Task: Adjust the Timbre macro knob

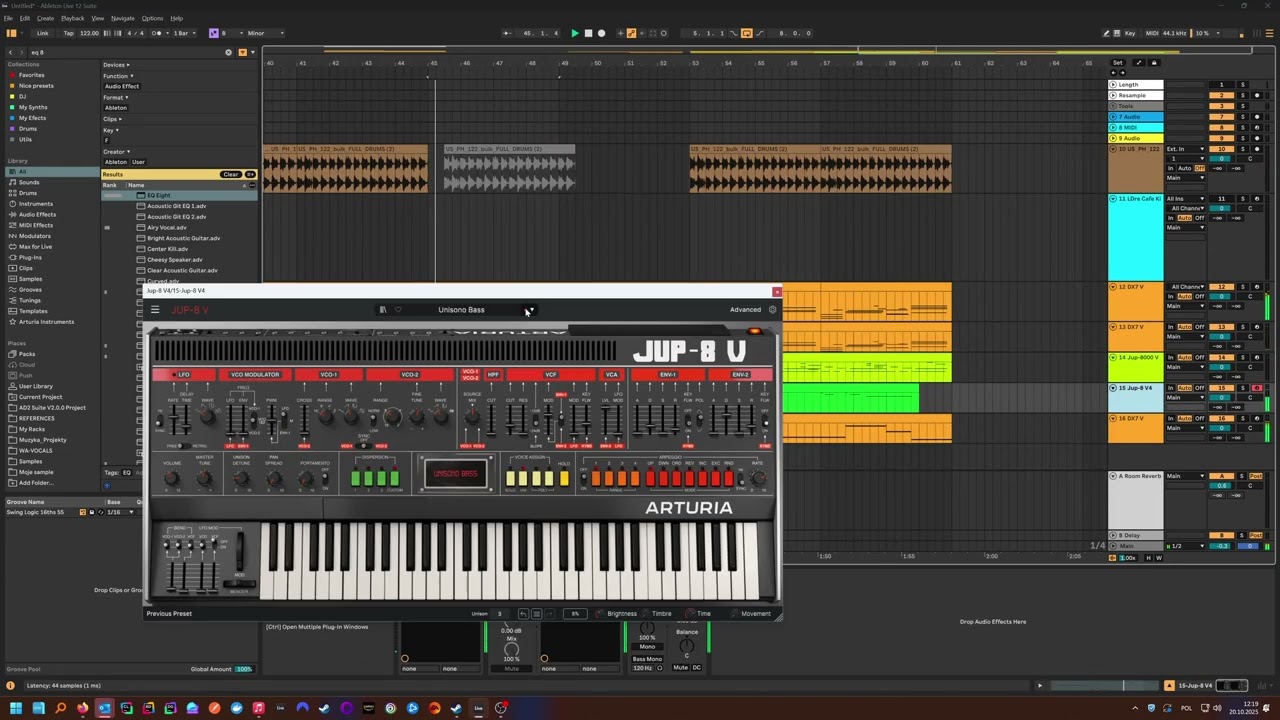Action: 646,614
